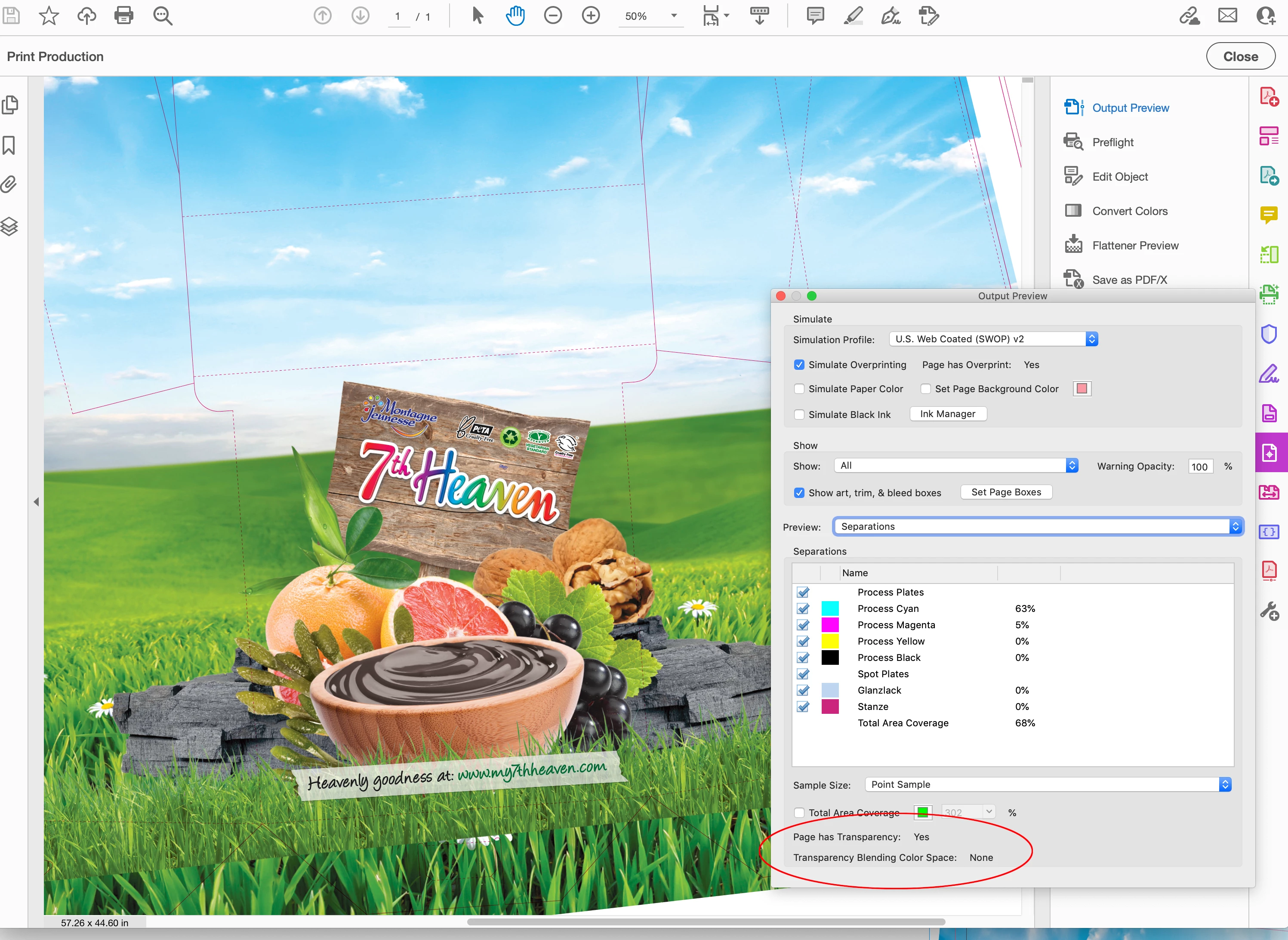The height and width of the screenshot is (940, 1288).
Task: Enable Simulate Paper Color
Action: click(799, 389)
